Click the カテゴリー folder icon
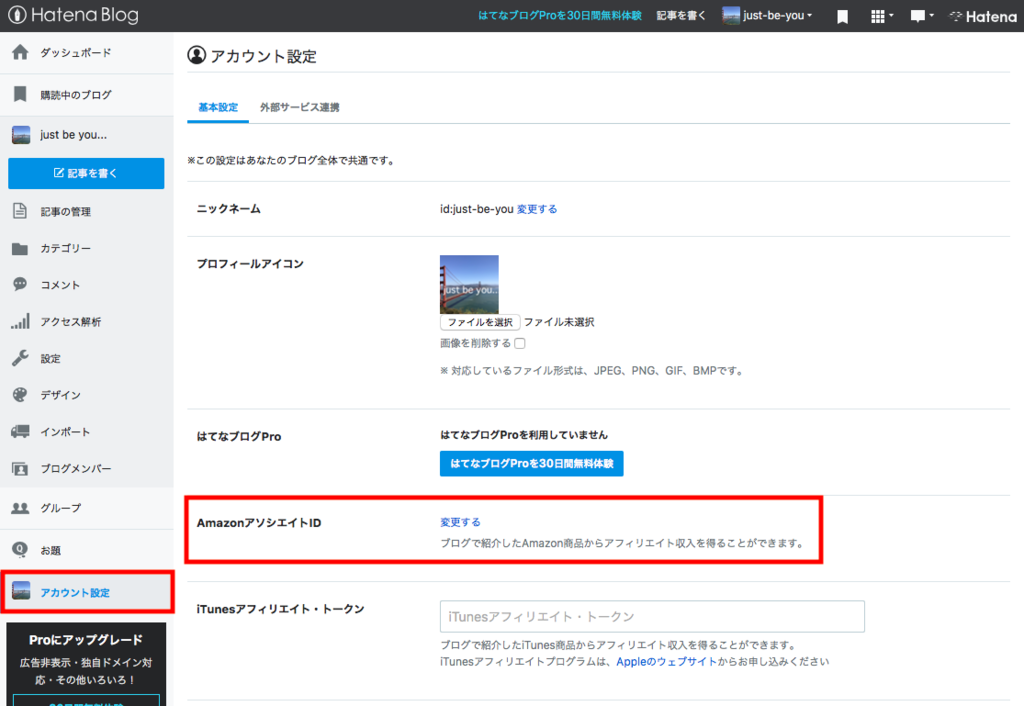The image size is (1024, 706). point(20,248)
